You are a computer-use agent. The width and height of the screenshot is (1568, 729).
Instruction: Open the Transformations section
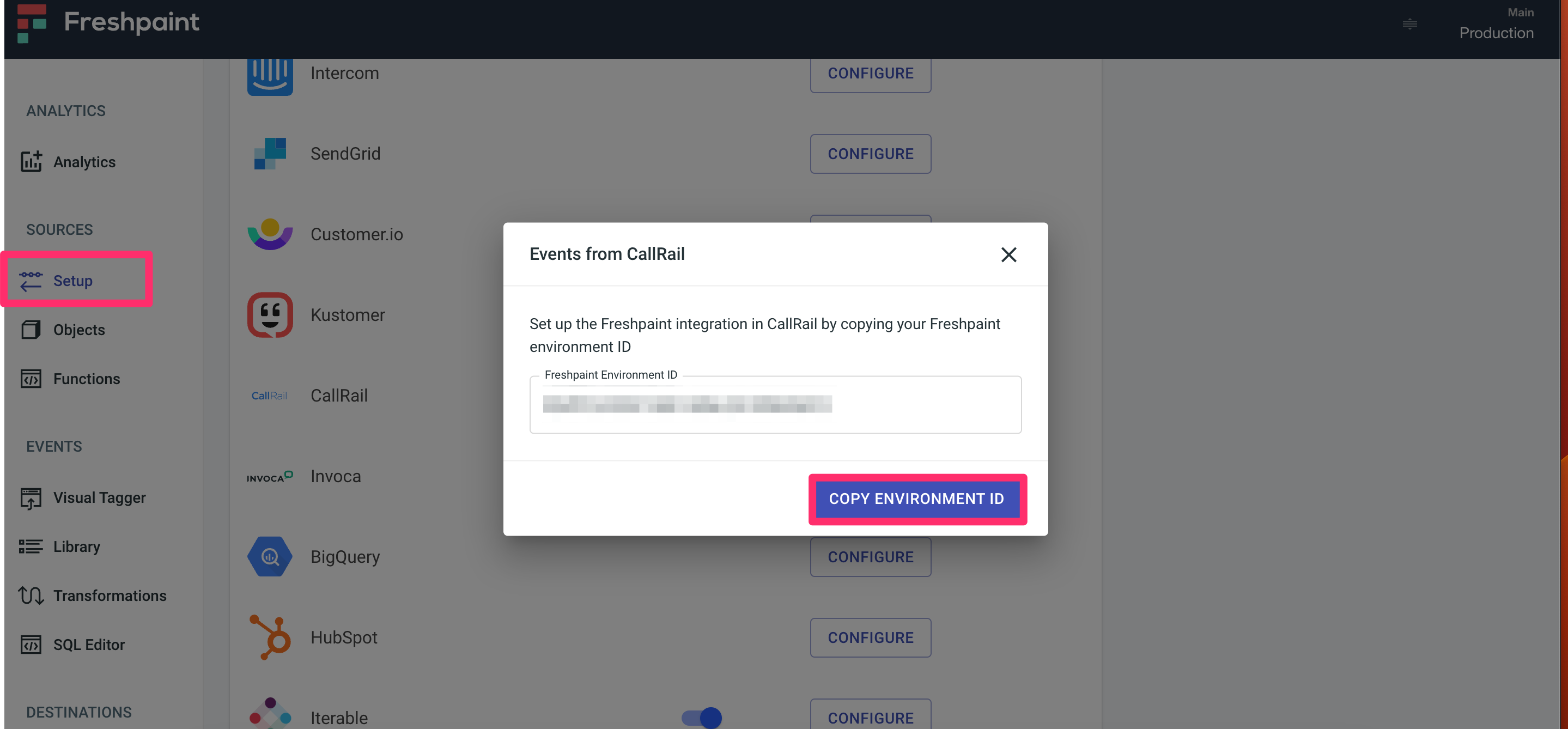pos(110,595)
